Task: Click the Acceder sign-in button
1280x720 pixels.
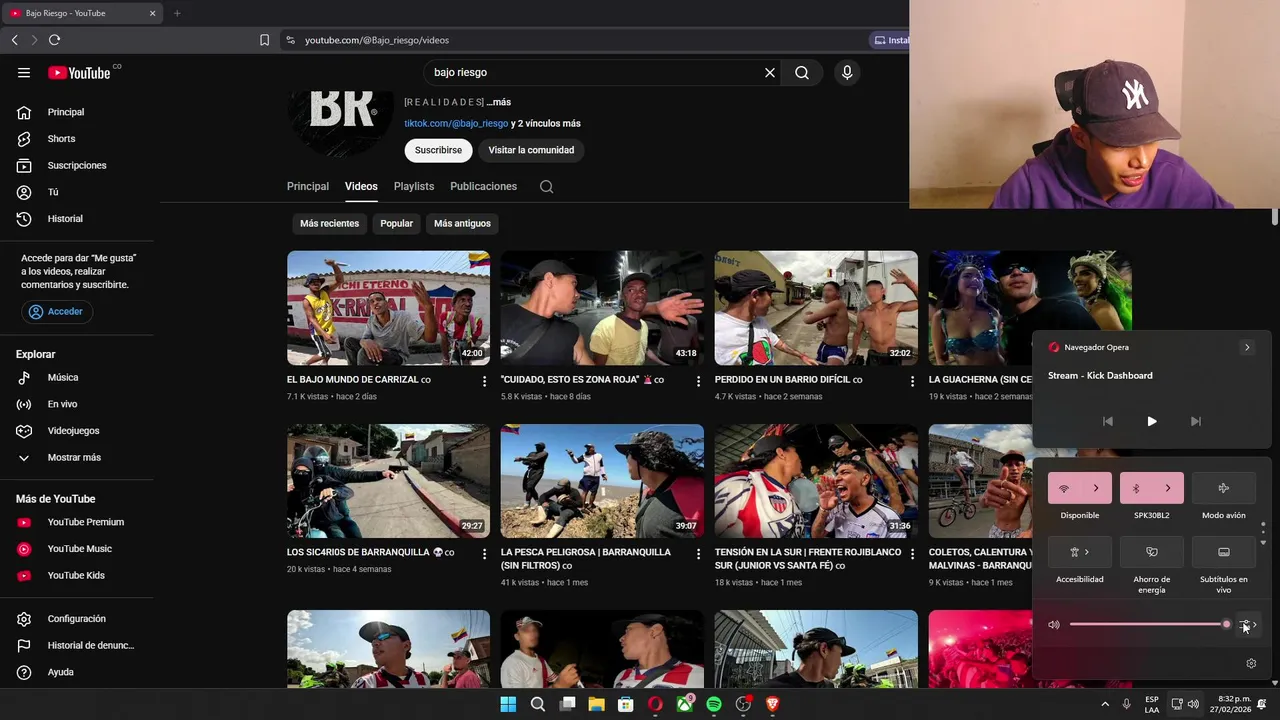Action: [57, 311]
